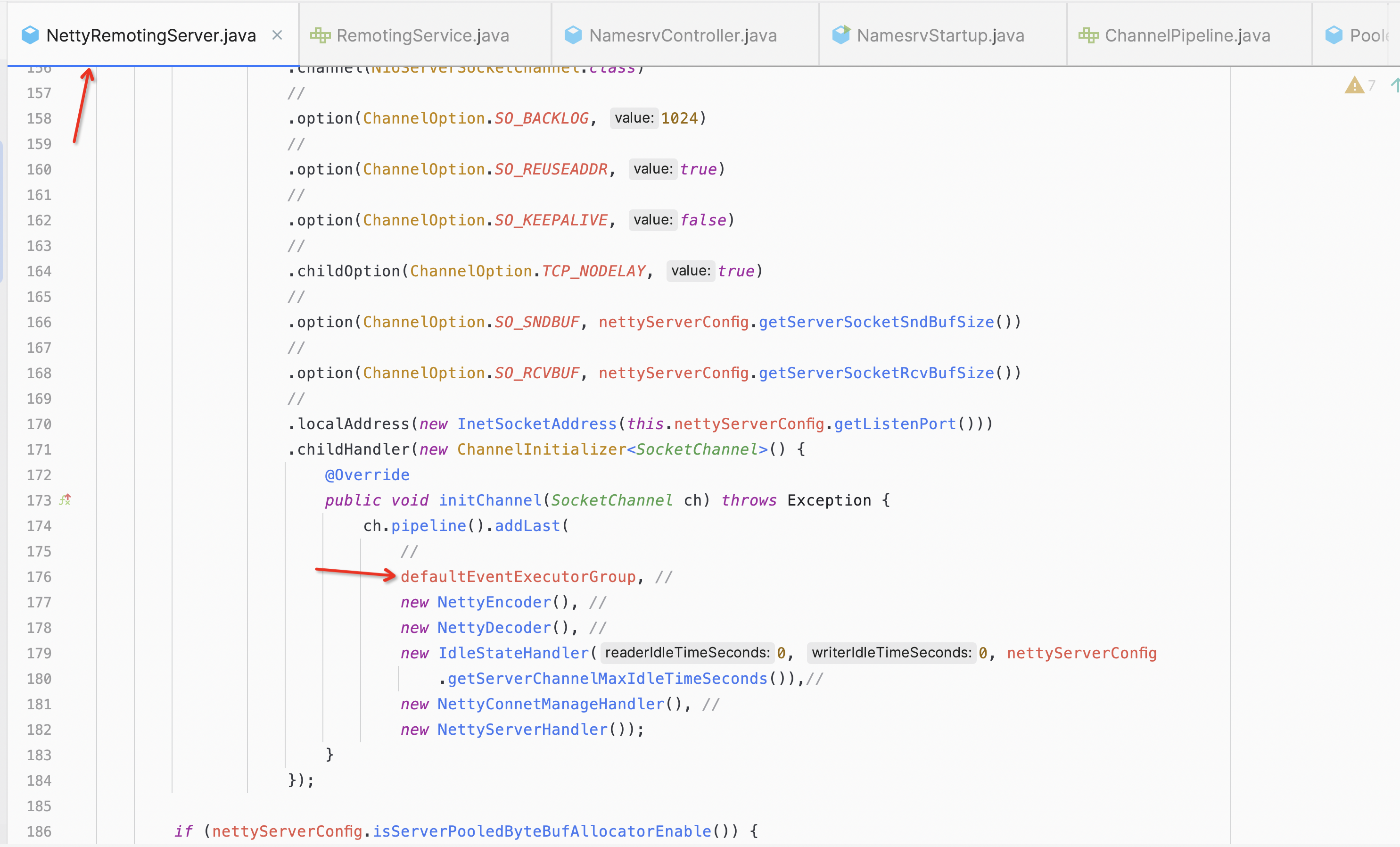The image size is (1400, 847).
Task: Click the getListenPort method call
Action: click(896, 424)
